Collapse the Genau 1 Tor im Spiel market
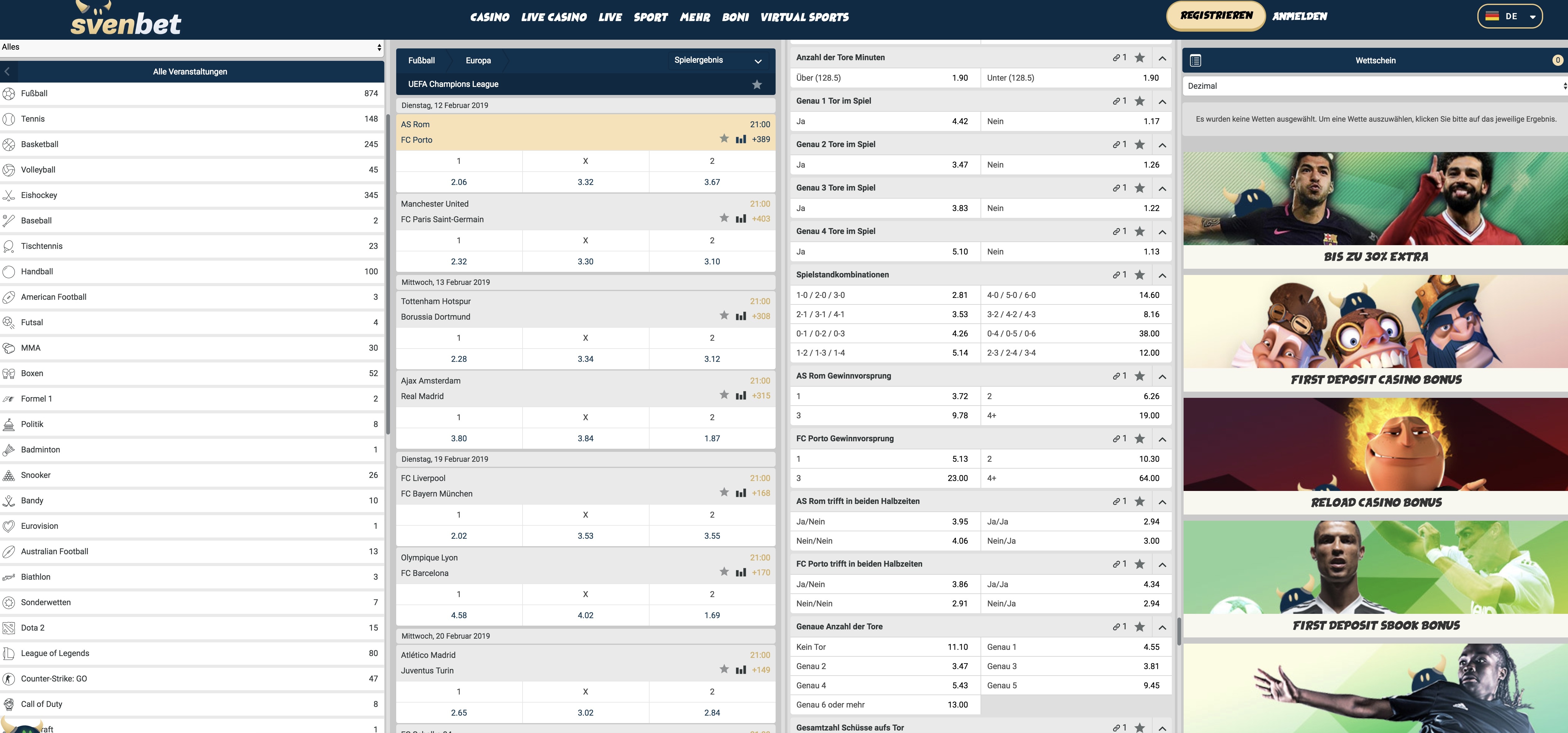 1163,101
